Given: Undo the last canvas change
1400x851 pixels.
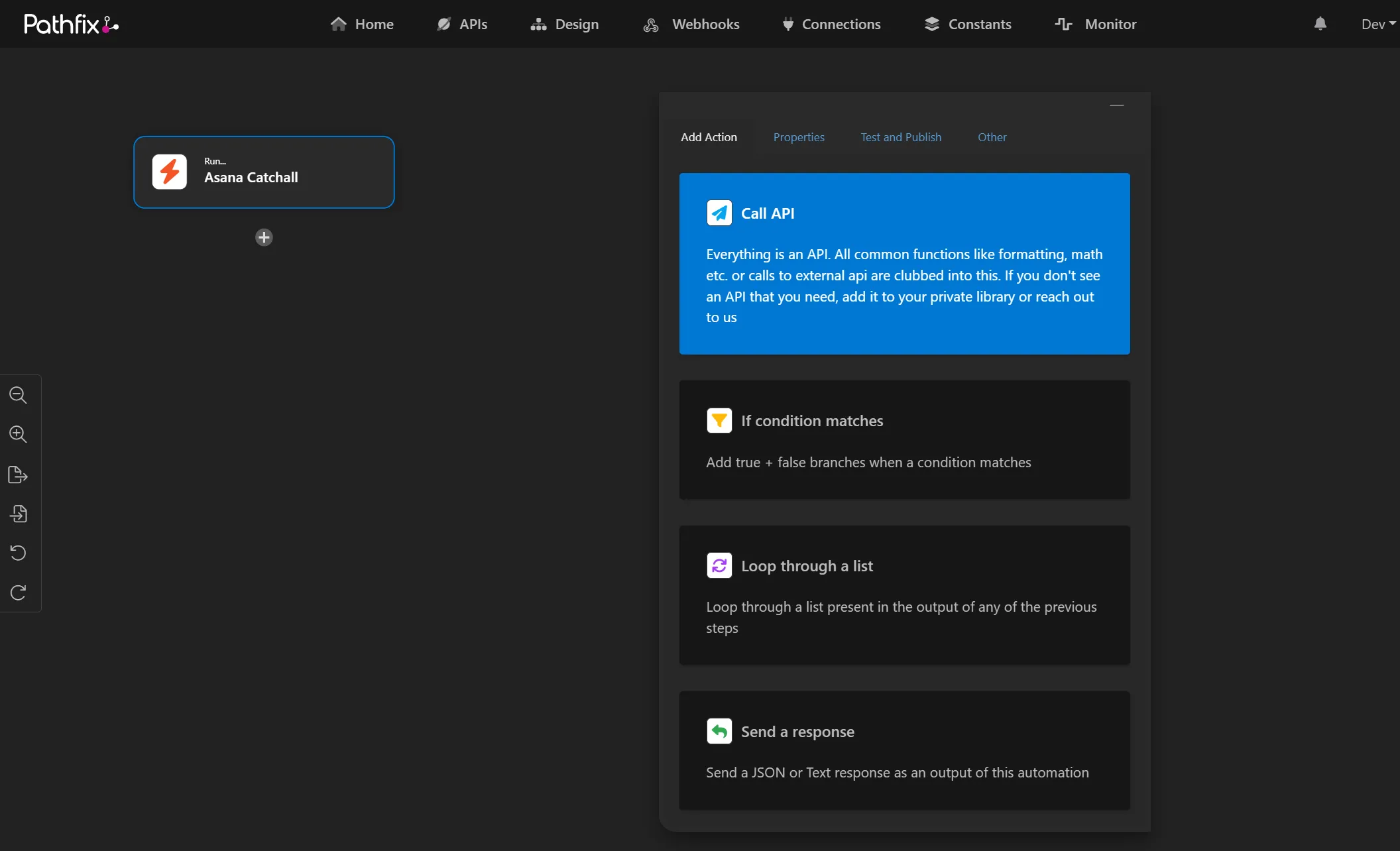Looking at the screenshot, I should click(18, 553).
